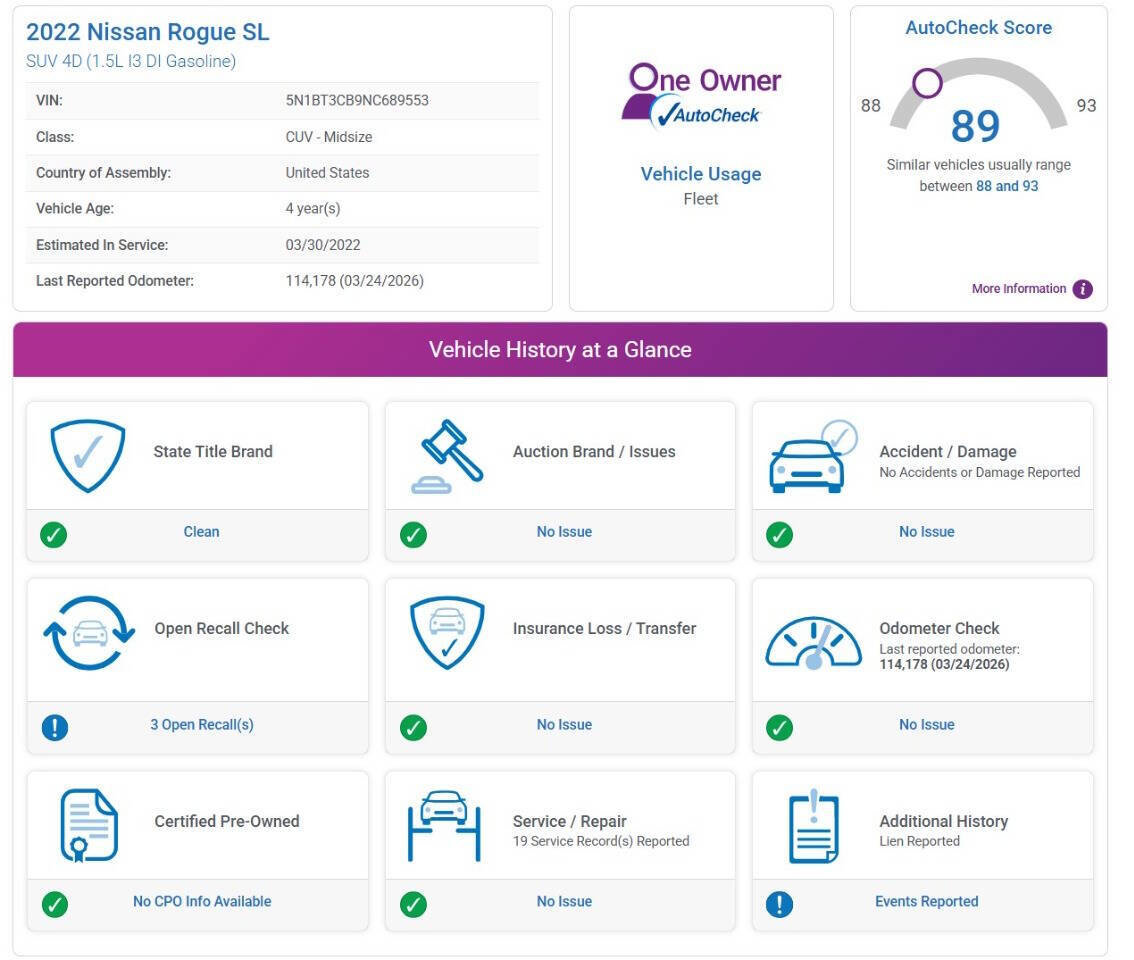This screenshot has height=960, width=1134.
Task: Click green checkmark in Service / Repair card
Action: click(x=413, y=905)
